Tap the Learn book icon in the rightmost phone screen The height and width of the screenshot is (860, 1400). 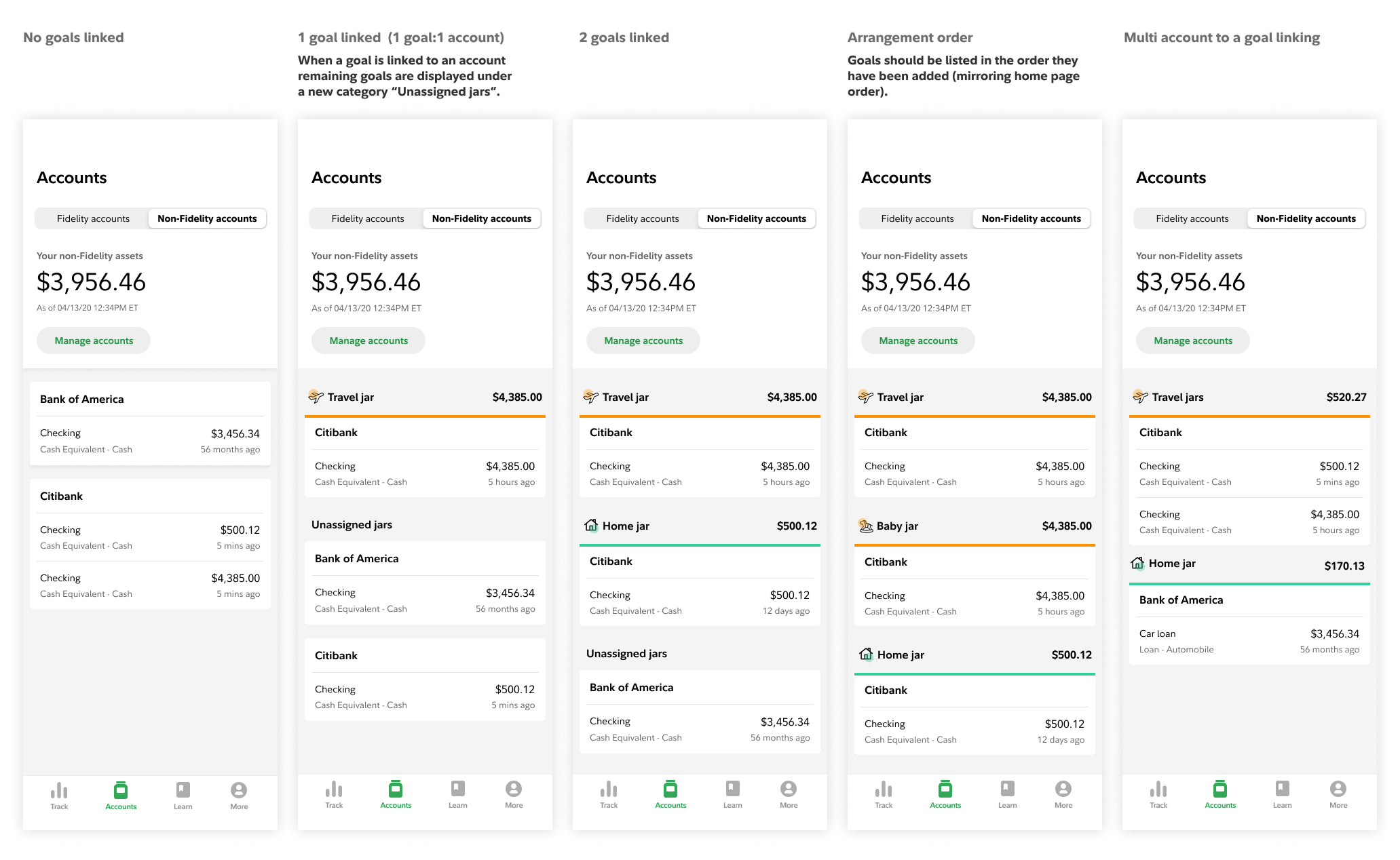(x=1282, y=789)
